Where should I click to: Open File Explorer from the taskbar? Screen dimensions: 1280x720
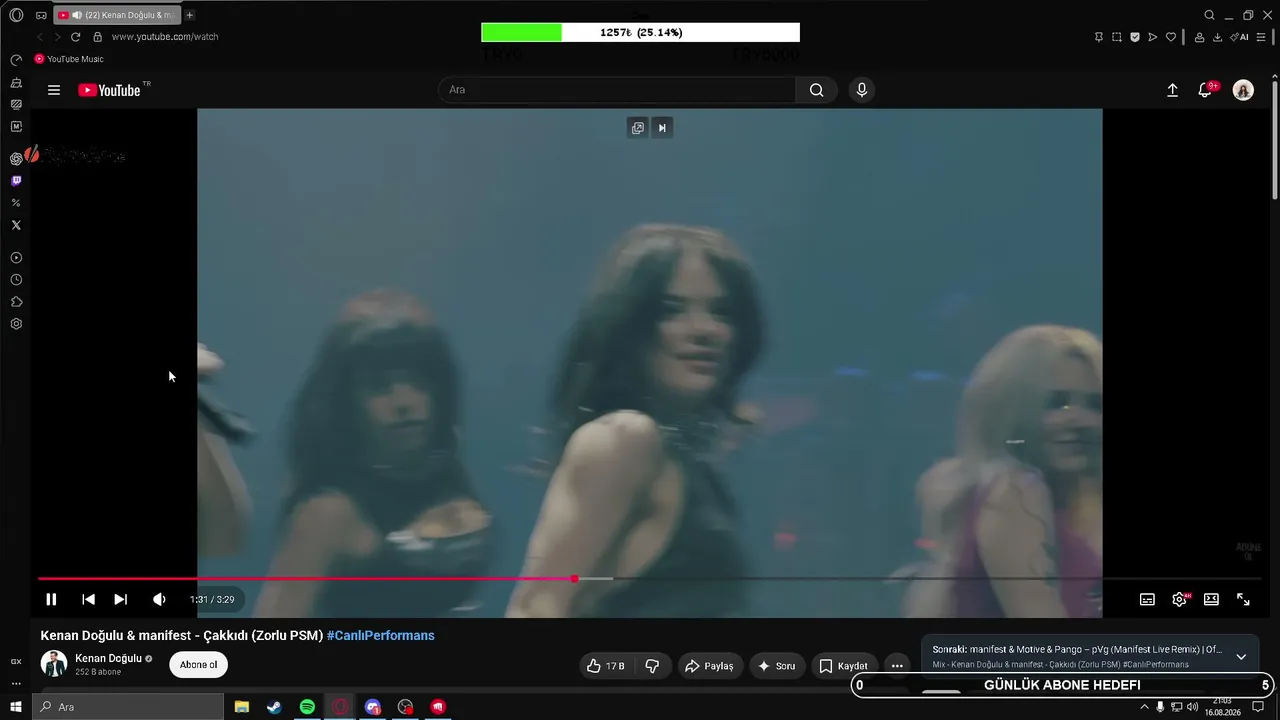click(x=242, y=707)
